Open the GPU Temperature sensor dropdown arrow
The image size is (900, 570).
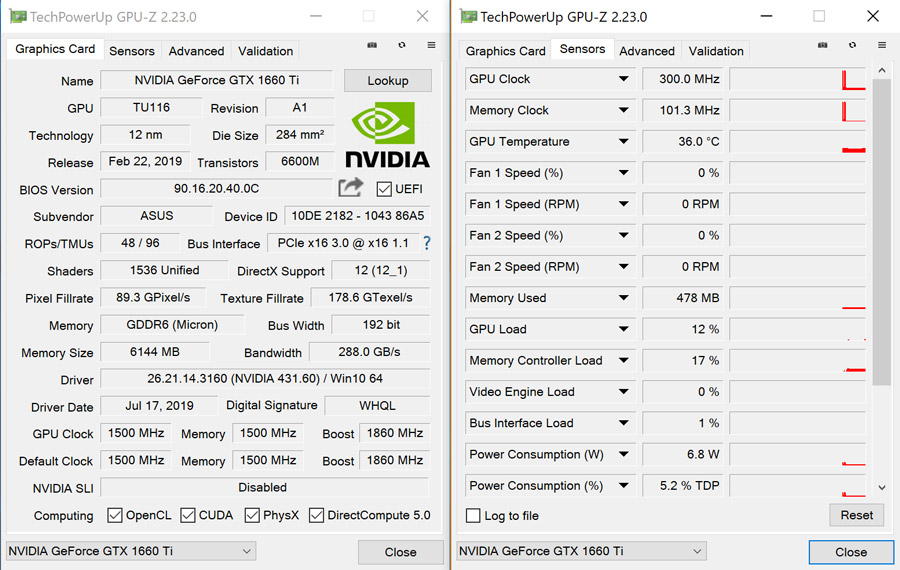[623, 141]
